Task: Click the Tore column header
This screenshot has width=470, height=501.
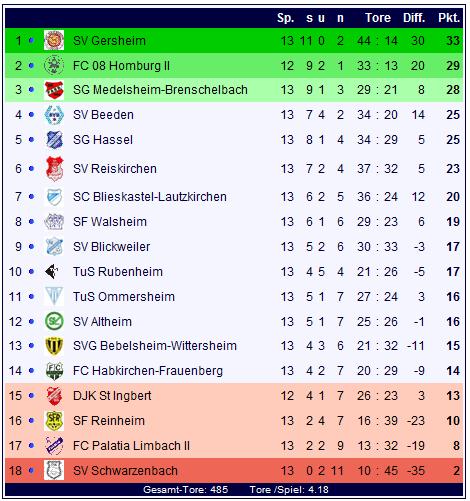Action: point(378,17)
